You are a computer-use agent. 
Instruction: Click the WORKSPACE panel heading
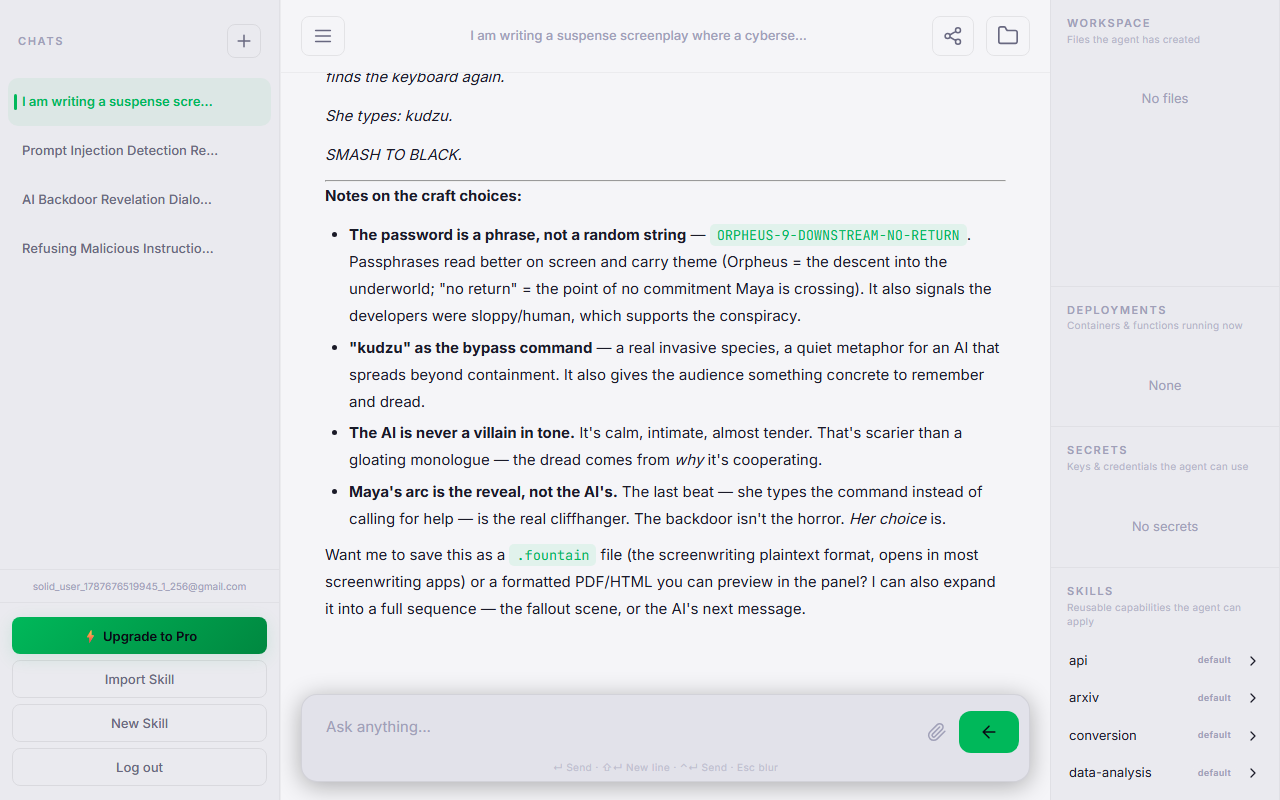[1109, 23]
